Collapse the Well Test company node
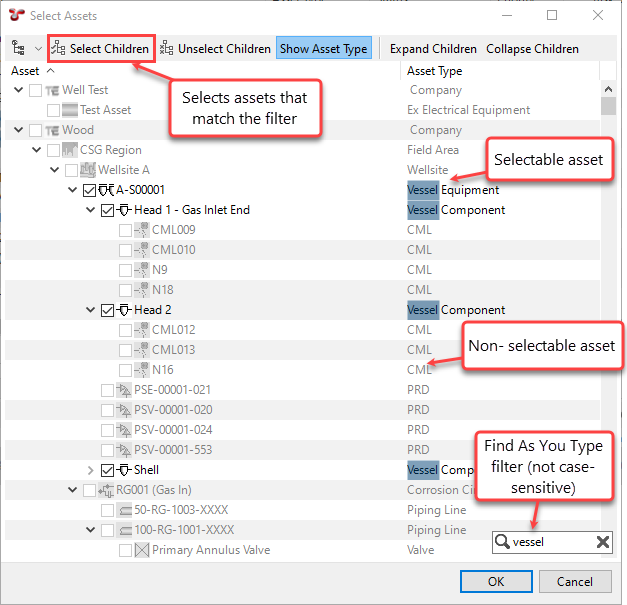 [19, 90]
